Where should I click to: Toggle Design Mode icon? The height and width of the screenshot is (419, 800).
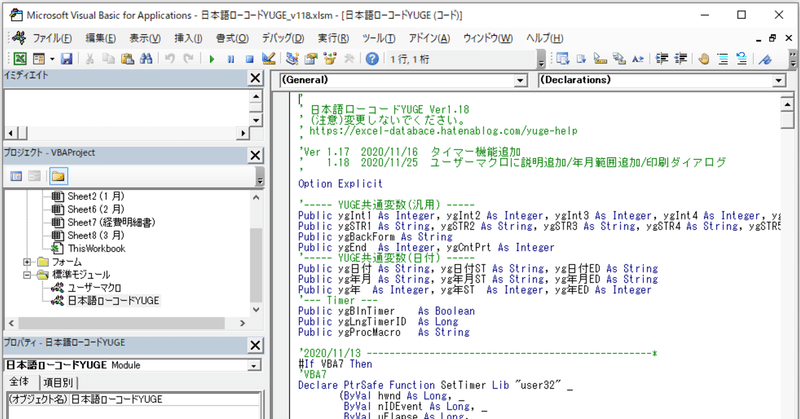point(268,59)
